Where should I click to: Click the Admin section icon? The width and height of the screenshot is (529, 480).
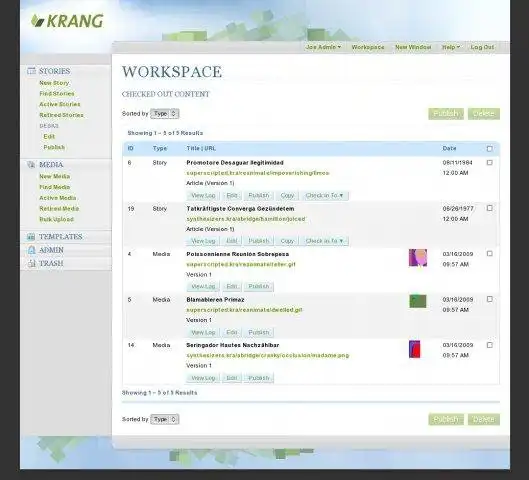pyautogui.click(x=31, y=250)
